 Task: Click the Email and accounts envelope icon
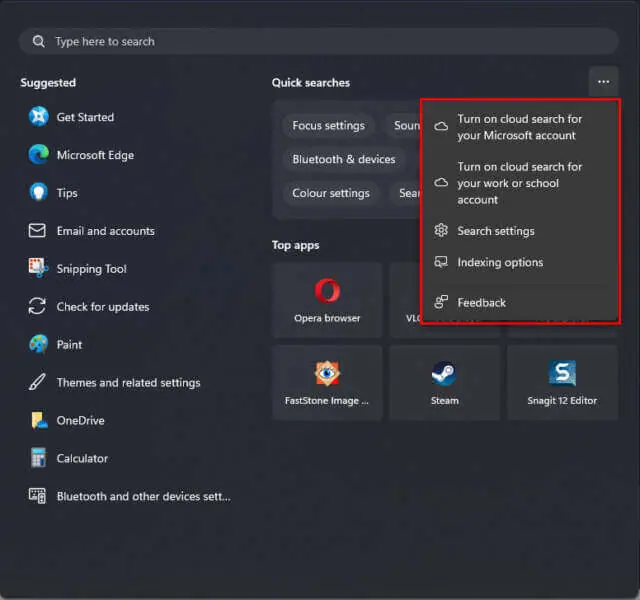[x=37, y=230]
